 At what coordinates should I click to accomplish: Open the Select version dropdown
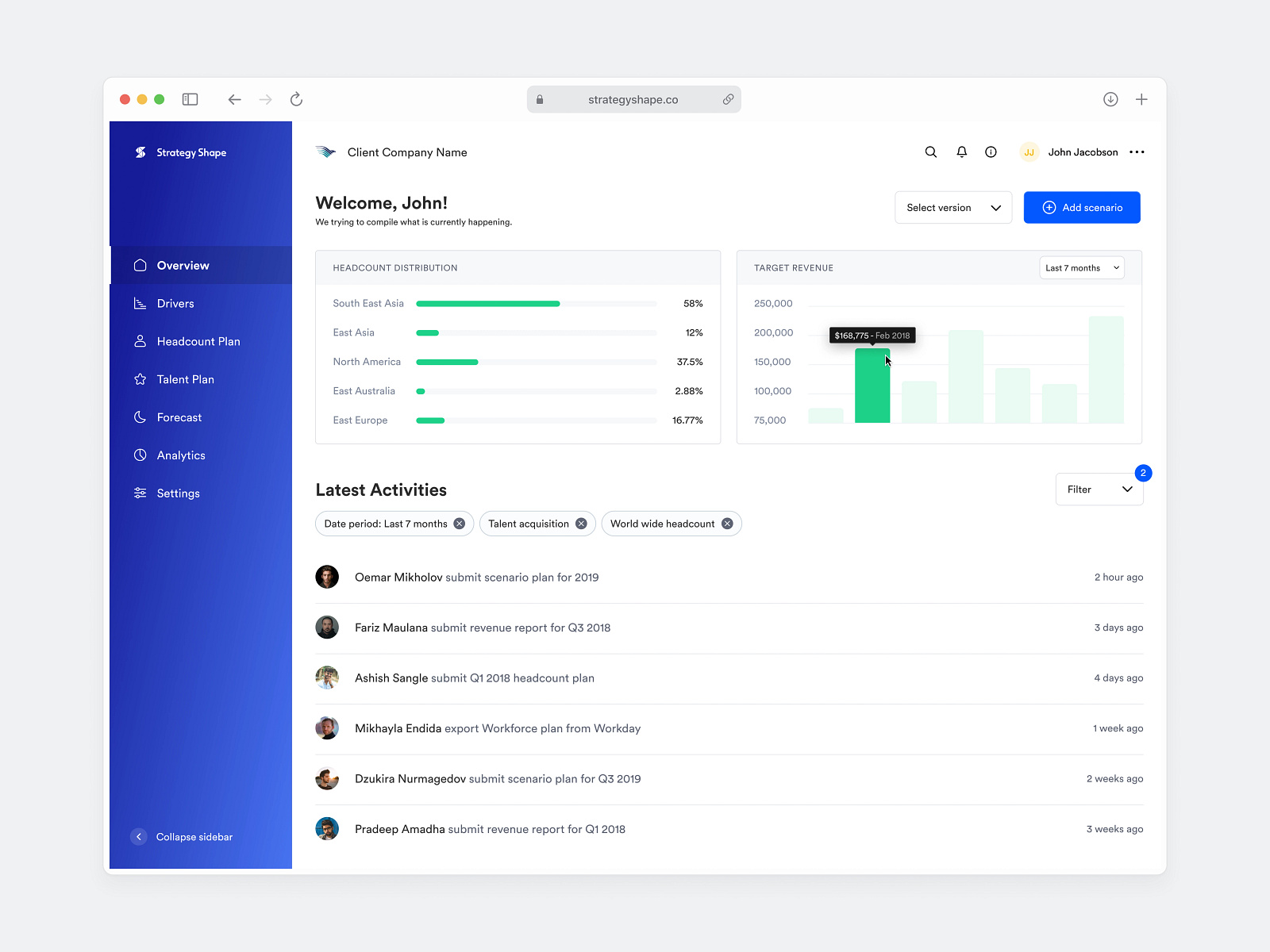pos(952,207)
